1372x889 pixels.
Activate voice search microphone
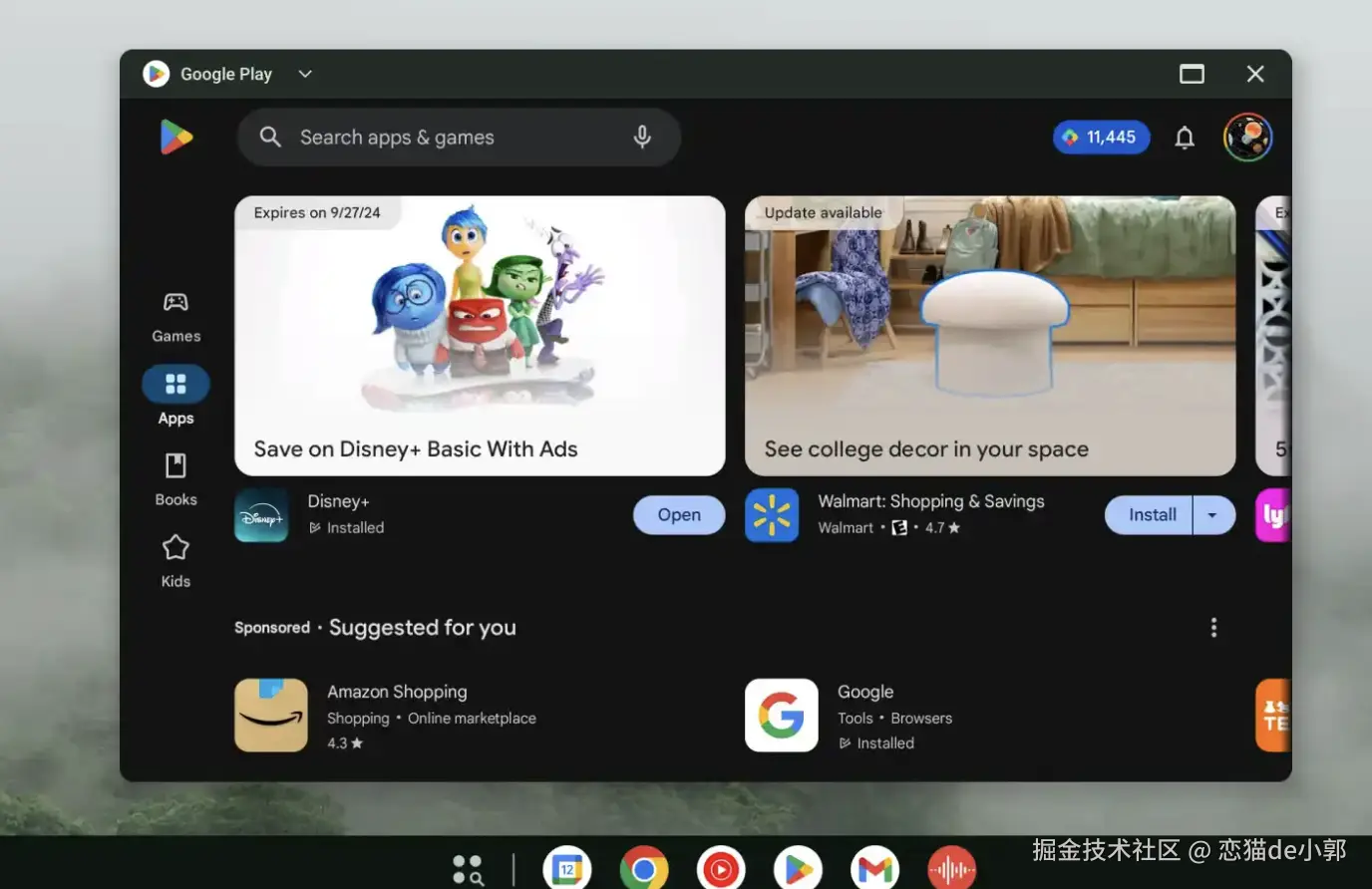click(x=643, y=137)
